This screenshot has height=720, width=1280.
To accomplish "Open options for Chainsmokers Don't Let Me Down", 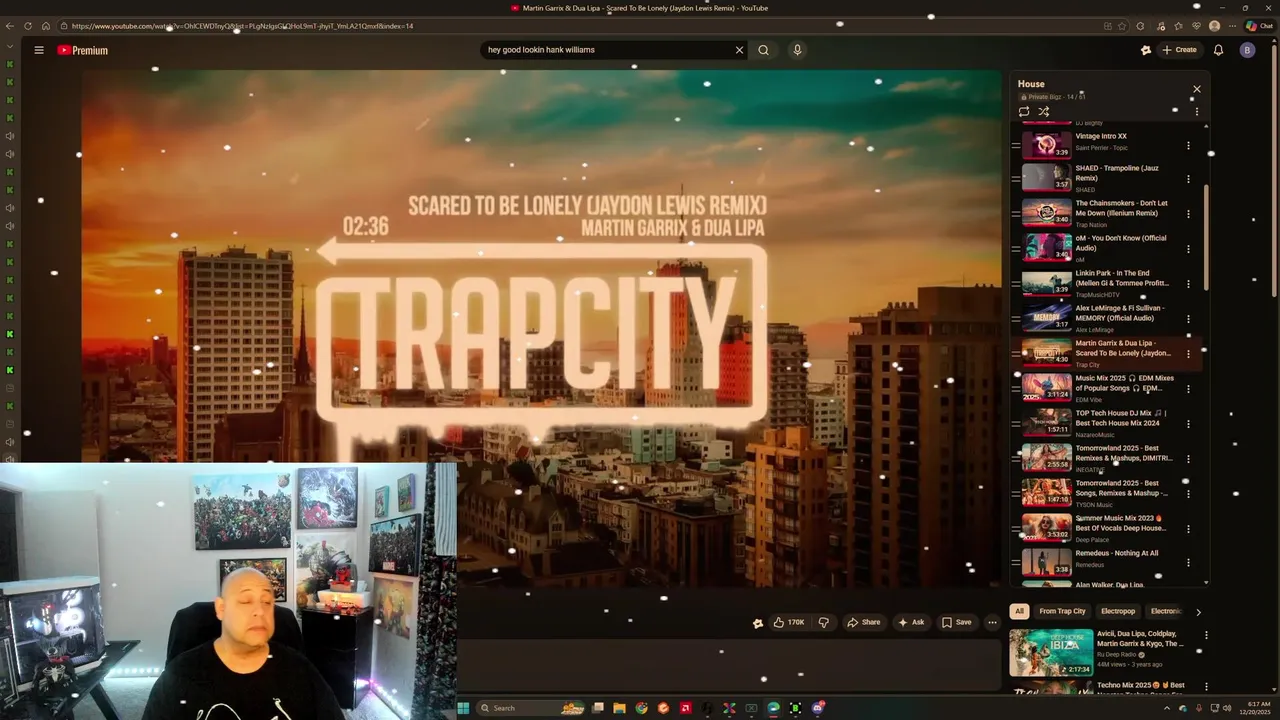I will (x=1188, y=214).
